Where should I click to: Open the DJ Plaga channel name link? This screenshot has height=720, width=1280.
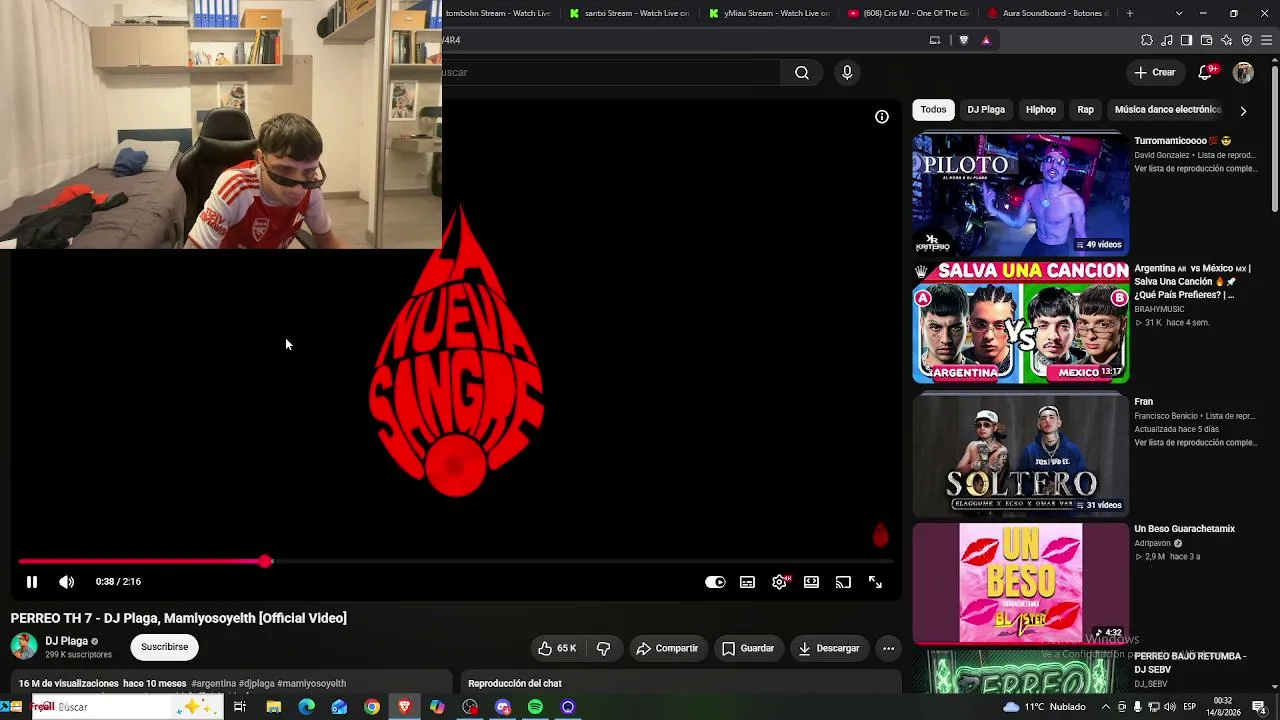point(67,641)
